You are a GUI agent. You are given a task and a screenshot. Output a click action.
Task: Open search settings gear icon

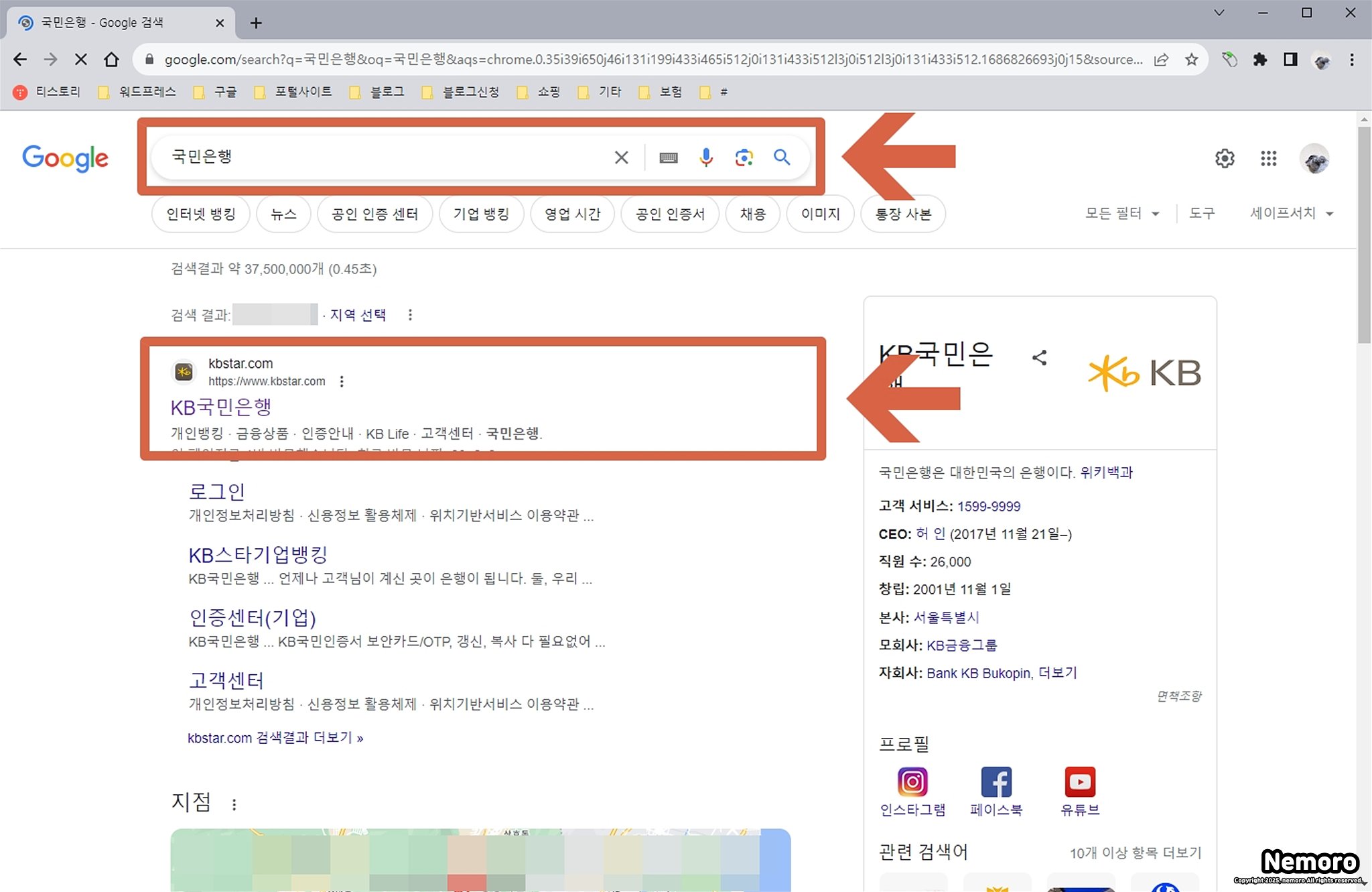pos(1225,159)
